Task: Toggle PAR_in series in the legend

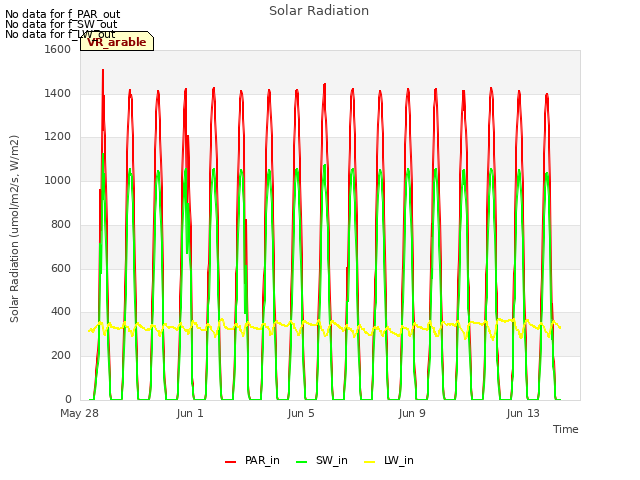Action: (252, 460)
